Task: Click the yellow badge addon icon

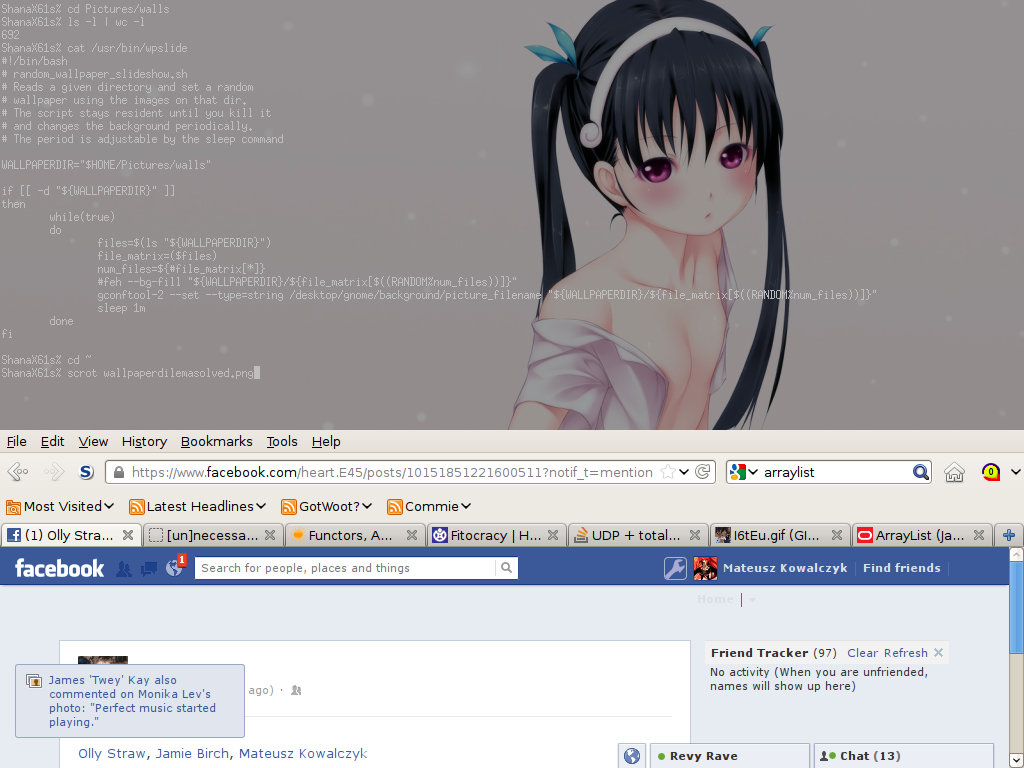Action: (991, 472)
